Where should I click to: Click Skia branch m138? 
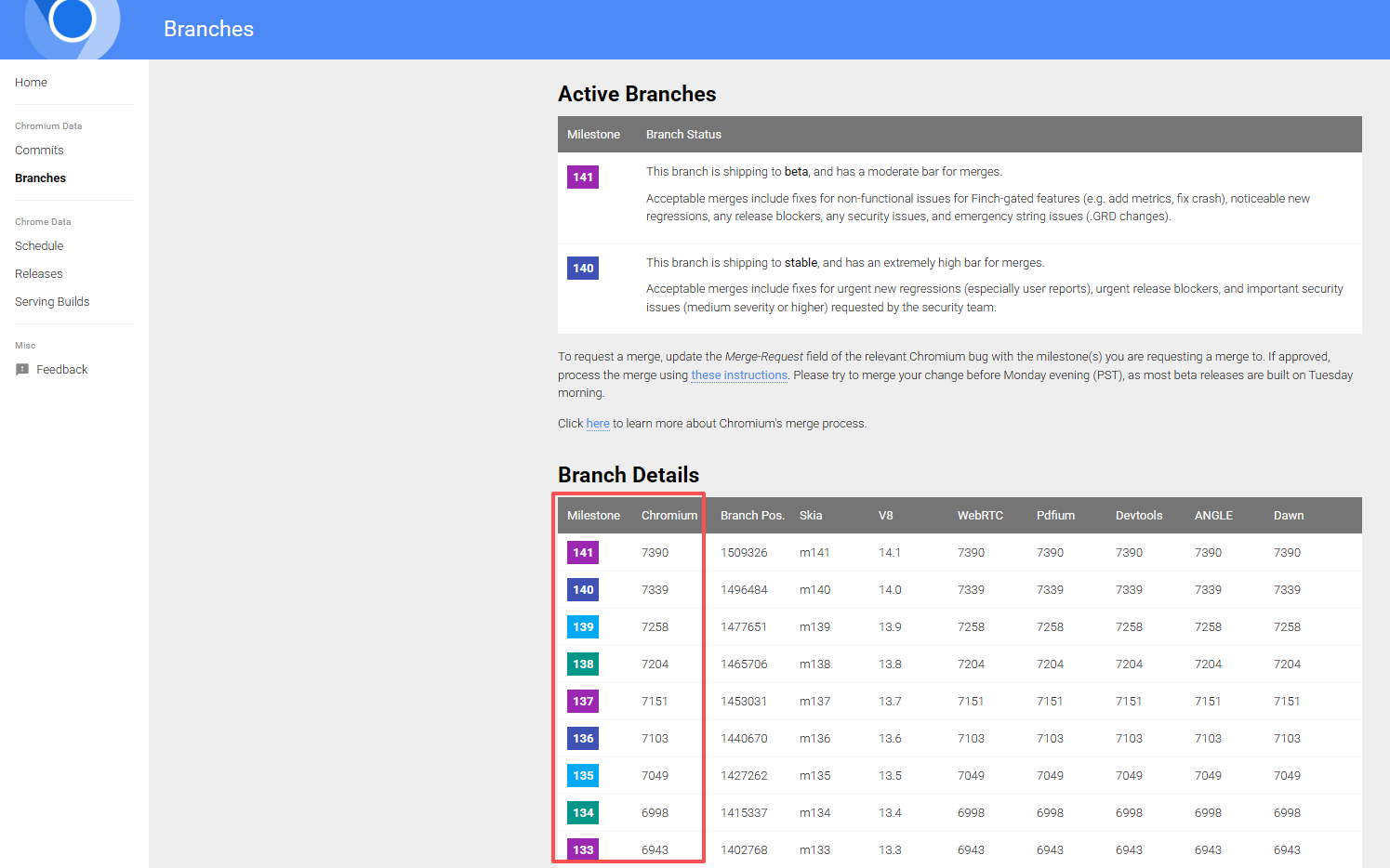(x=814, y=664)
